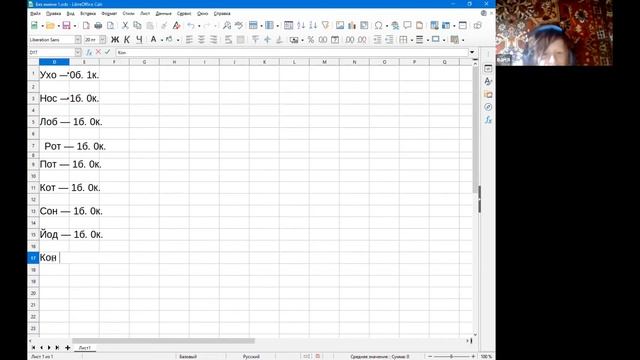Image resolution: width=640 pixels, height=360 pixels.
Task: Open the Данные menu
Action: [163, 13]
